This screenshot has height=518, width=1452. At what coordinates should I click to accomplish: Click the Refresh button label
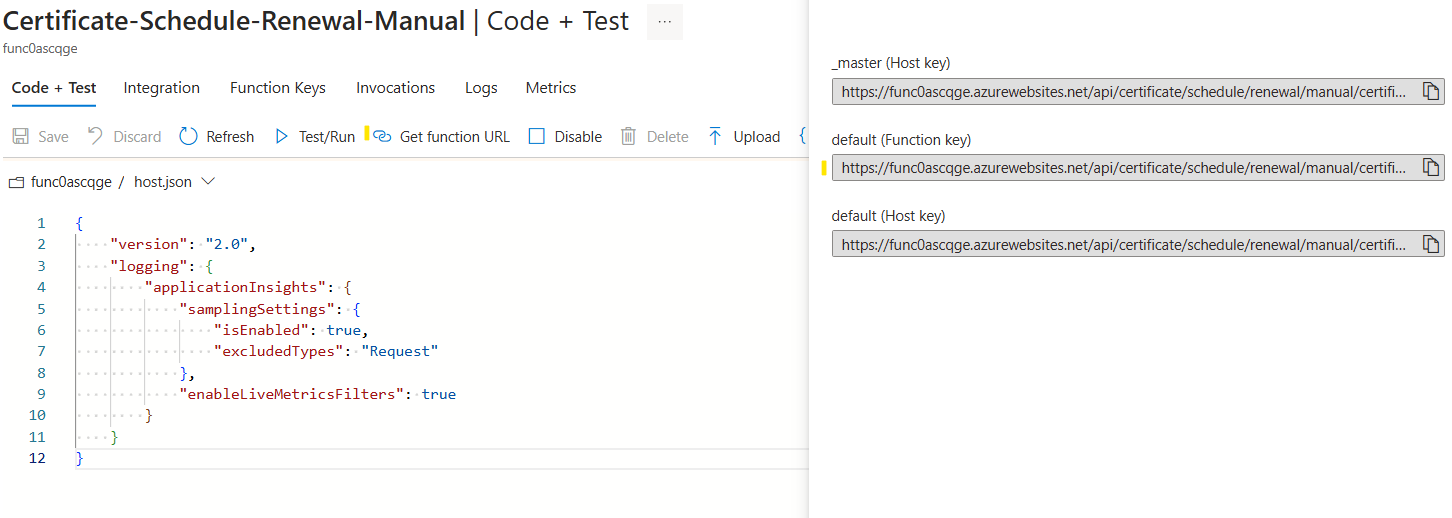click(x=230, y=137)
